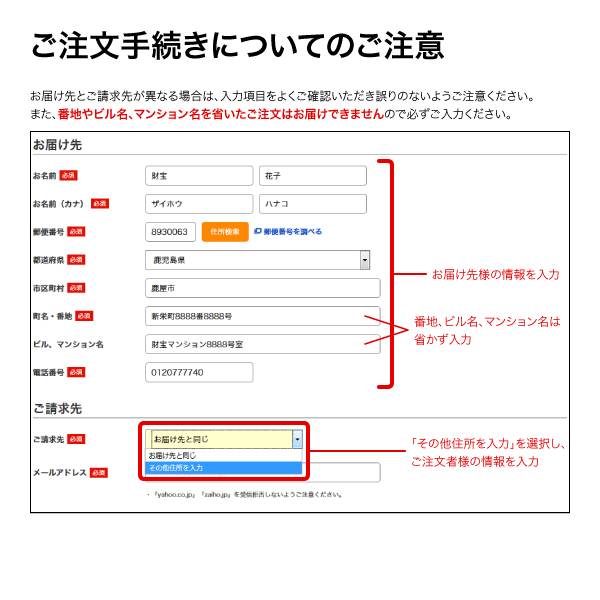This screenshot has height=600, width=600.
Task: Focus the kana field with ハナコ
Action: 312,204
